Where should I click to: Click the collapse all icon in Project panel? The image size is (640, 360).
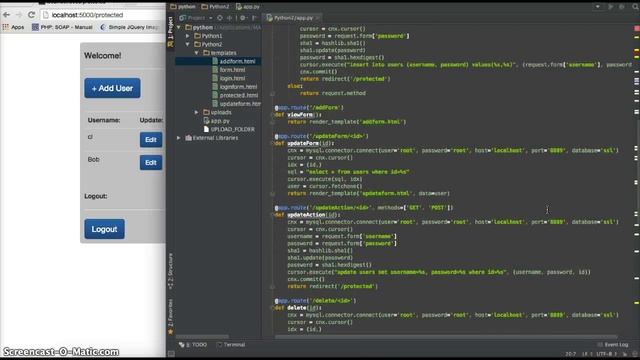pyautogui.click(x=229, y=18)
